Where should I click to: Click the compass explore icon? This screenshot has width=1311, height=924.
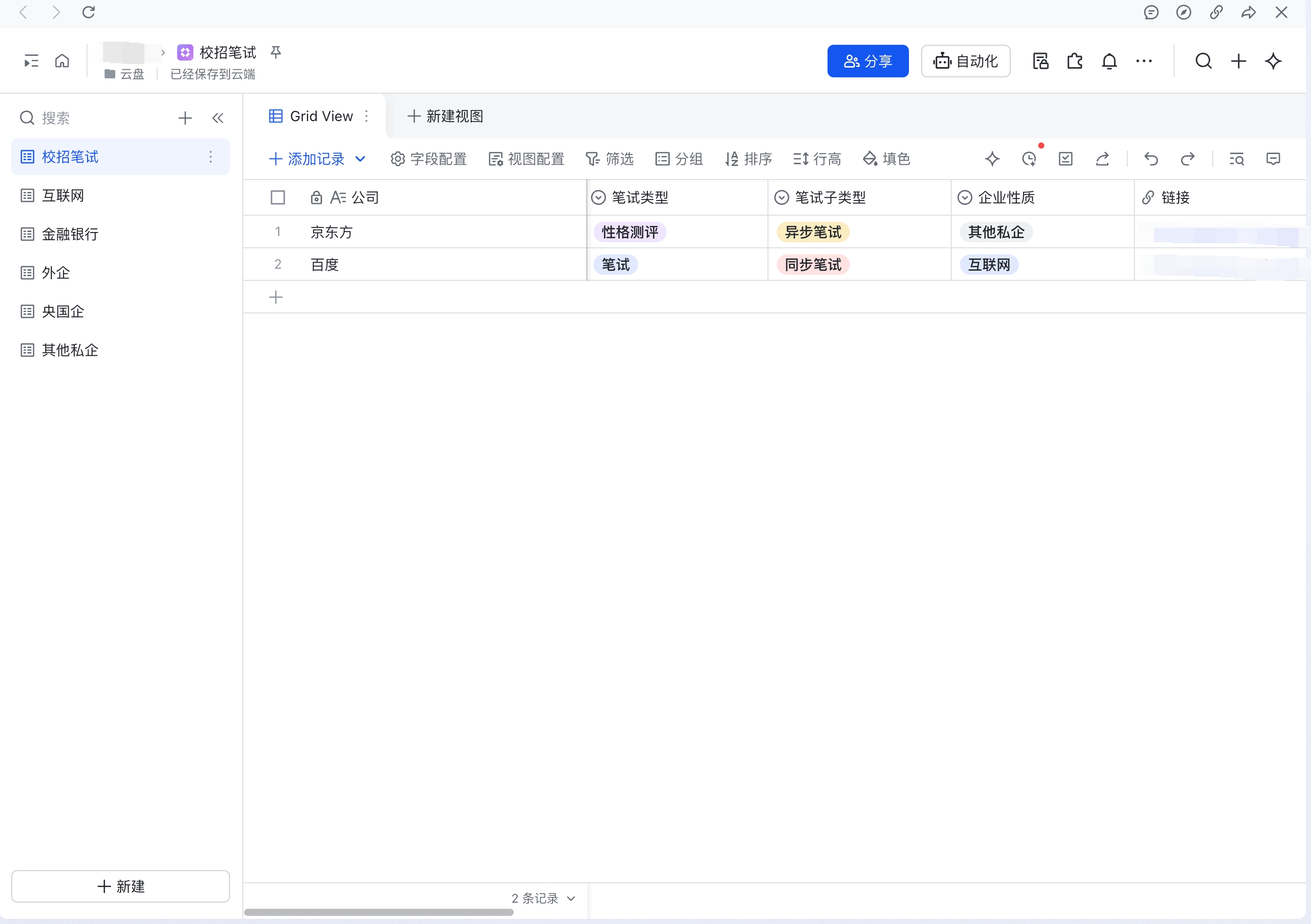(x=1184, y=13)
